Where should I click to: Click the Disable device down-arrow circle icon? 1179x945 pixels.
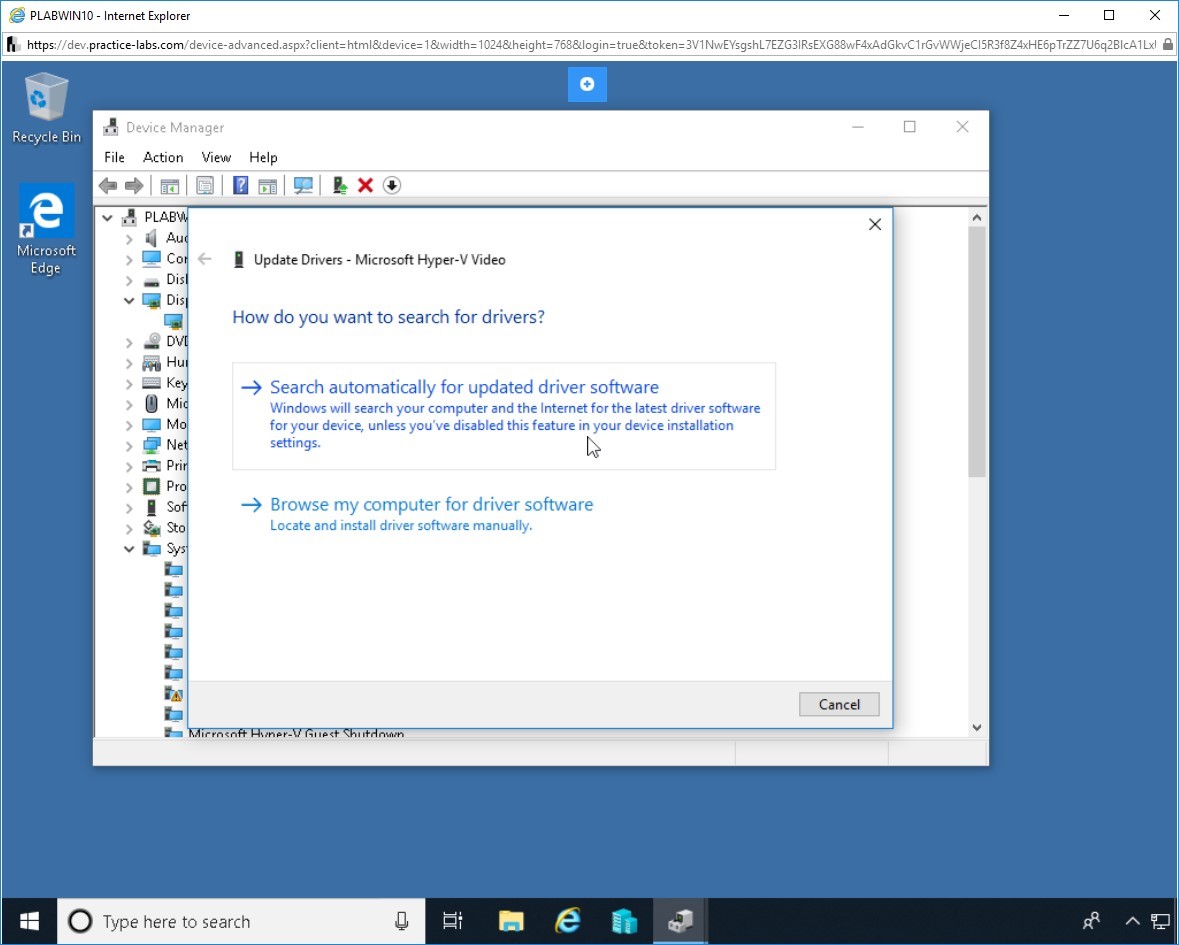(x=392, y=186)
